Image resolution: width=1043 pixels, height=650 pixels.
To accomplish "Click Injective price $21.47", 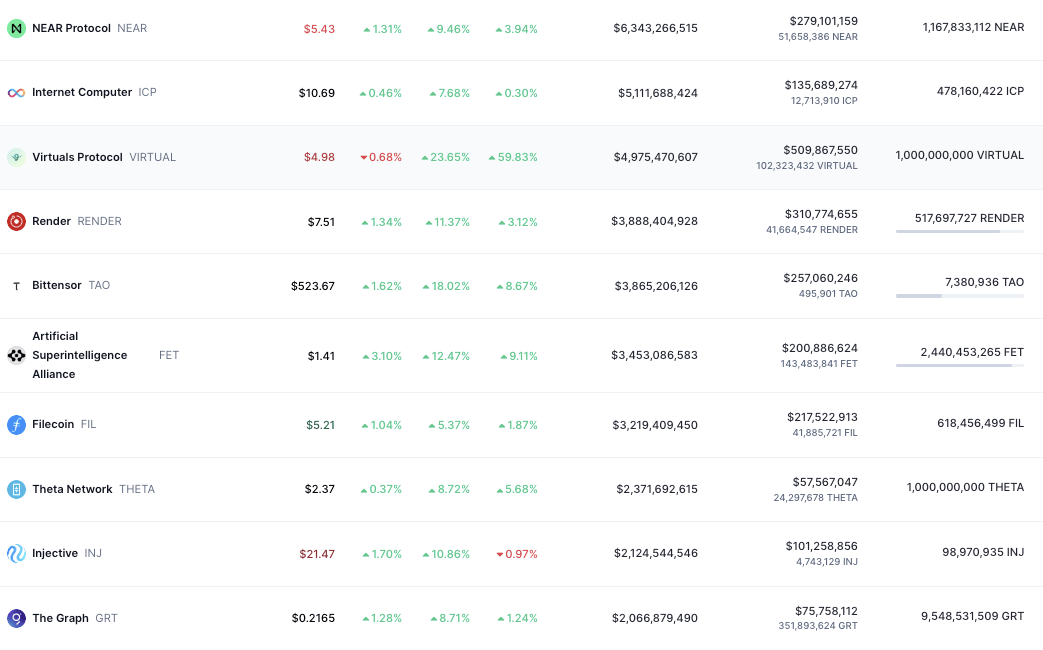I will 317,554.
